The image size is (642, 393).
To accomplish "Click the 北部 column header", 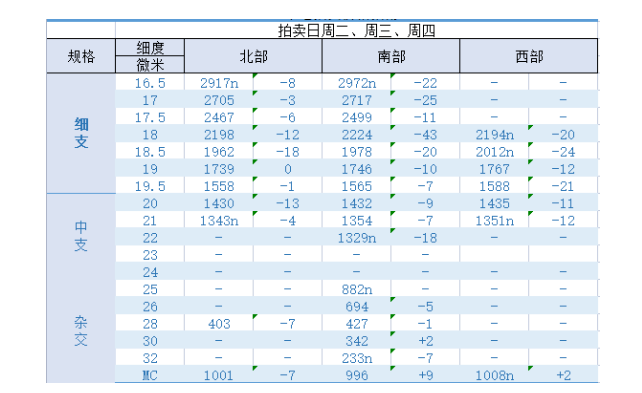I will [x=253, y=56].
